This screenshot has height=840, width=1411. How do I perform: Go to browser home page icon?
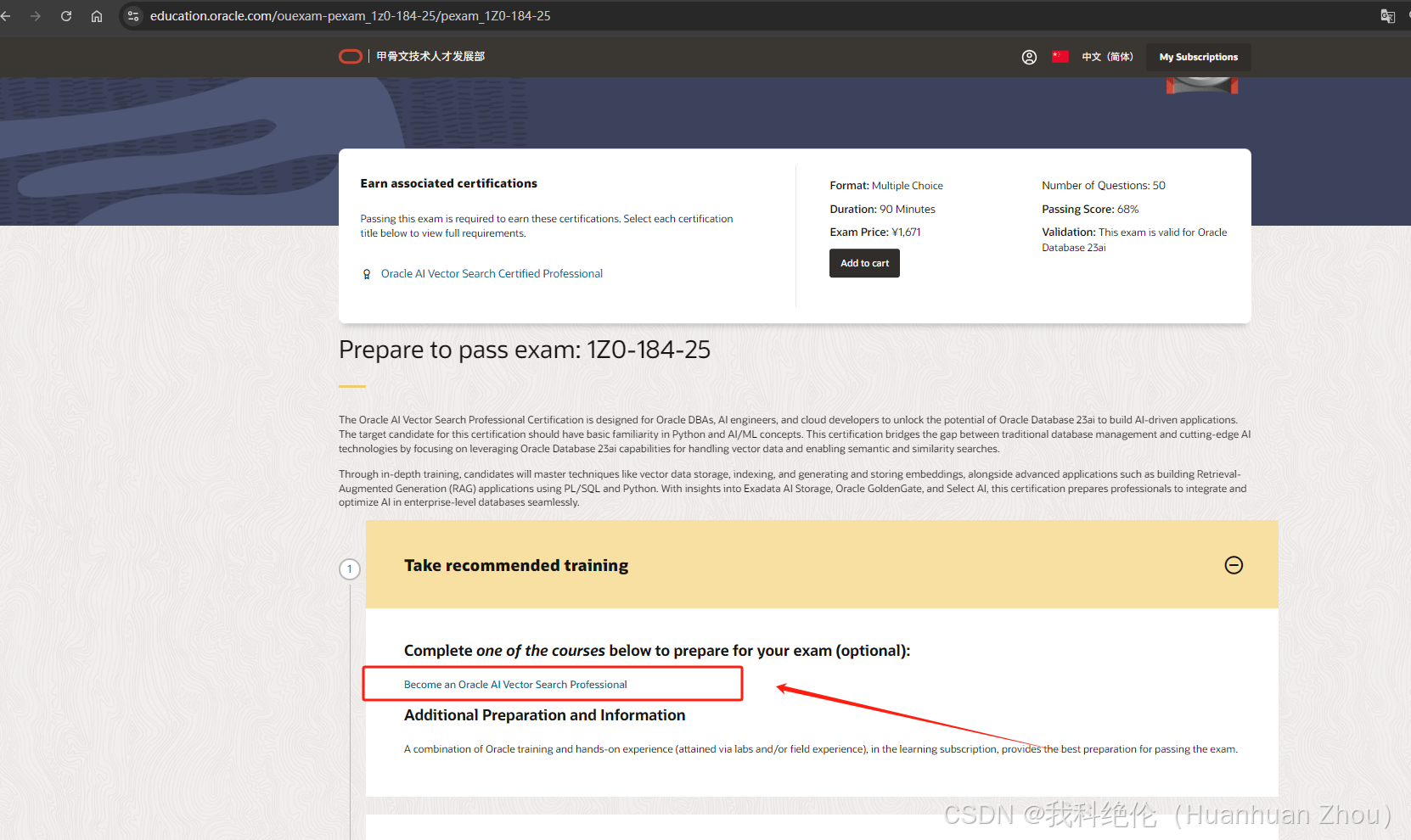pyautogui.click(x=97, y=16)
